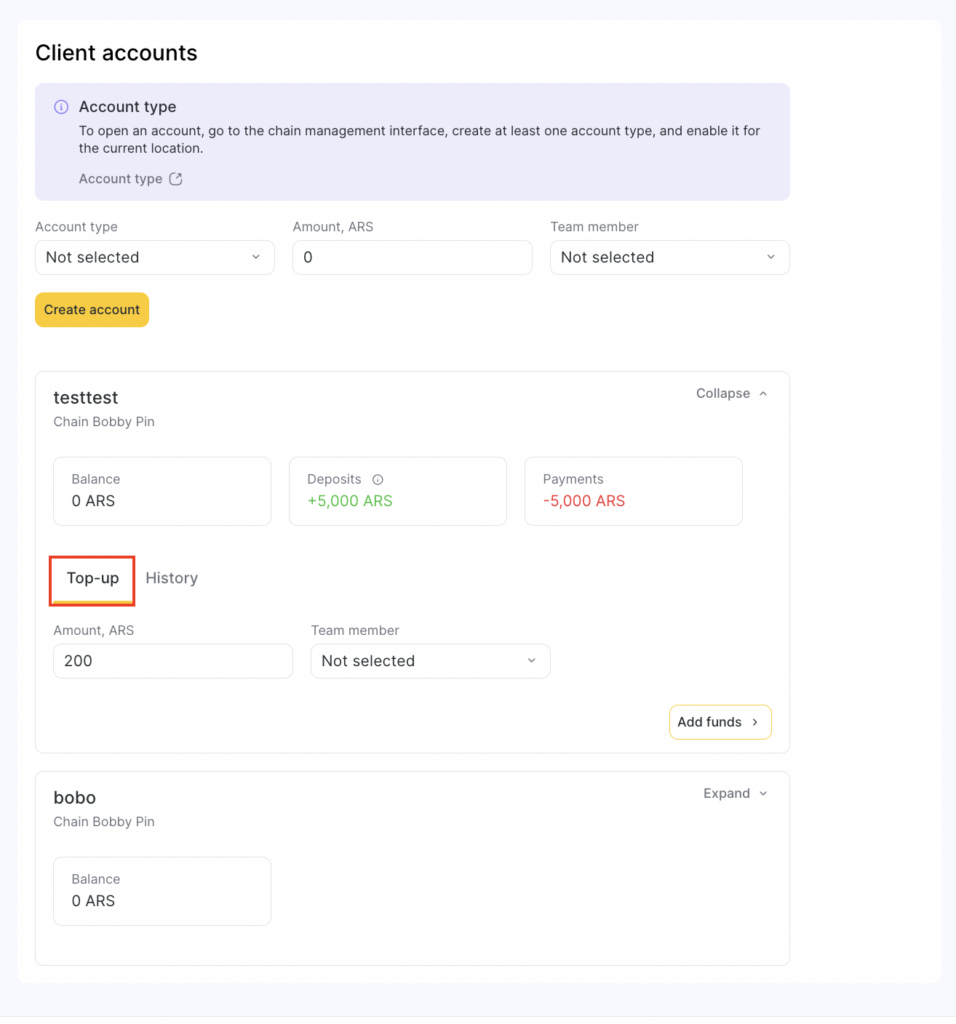The height and width of the screenshot is (1024, 956).
Task: Click the Payments -5,000 ARS card
Action: (633, 491)
